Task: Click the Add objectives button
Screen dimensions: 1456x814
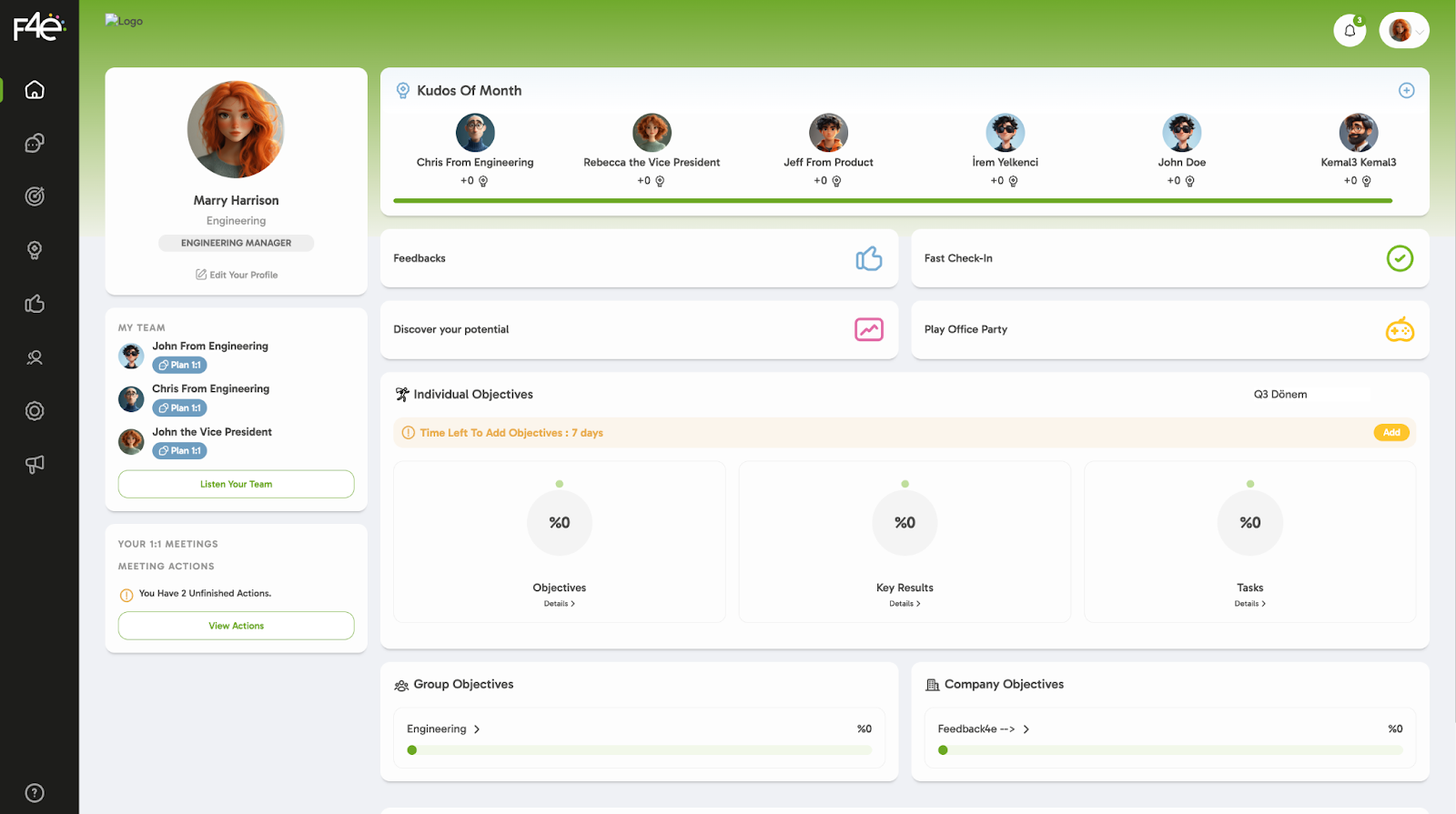Action: tap(1390, 433)
